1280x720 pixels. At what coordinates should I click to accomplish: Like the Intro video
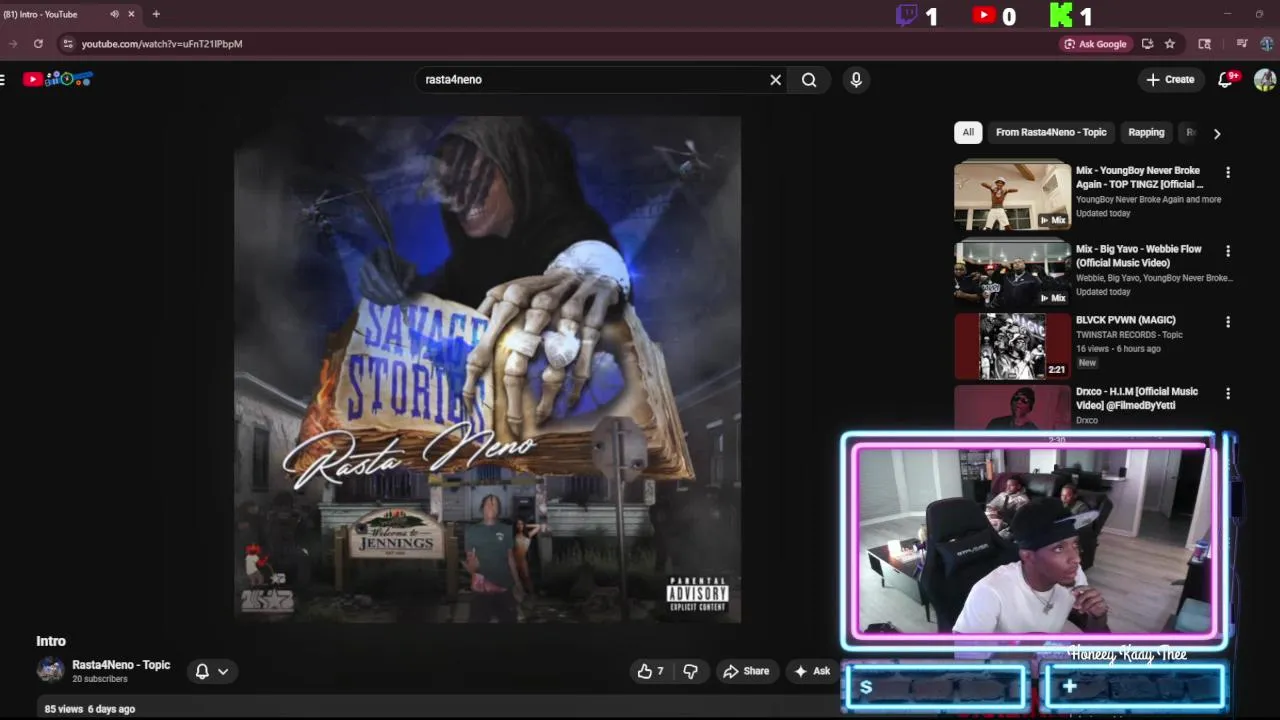coord(651,671)
